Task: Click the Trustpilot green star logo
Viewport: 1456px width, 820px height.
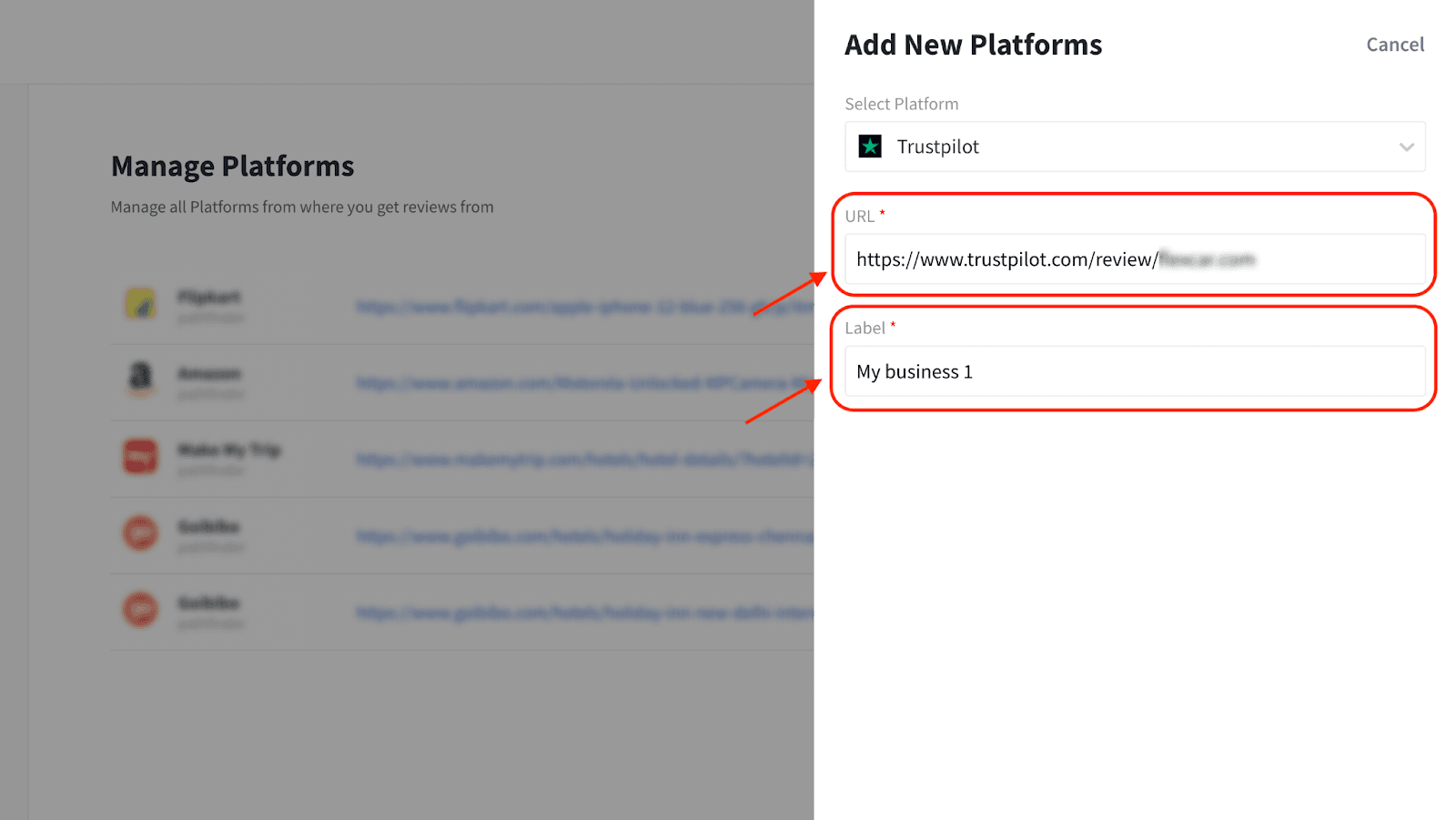Action: (870, 147)
